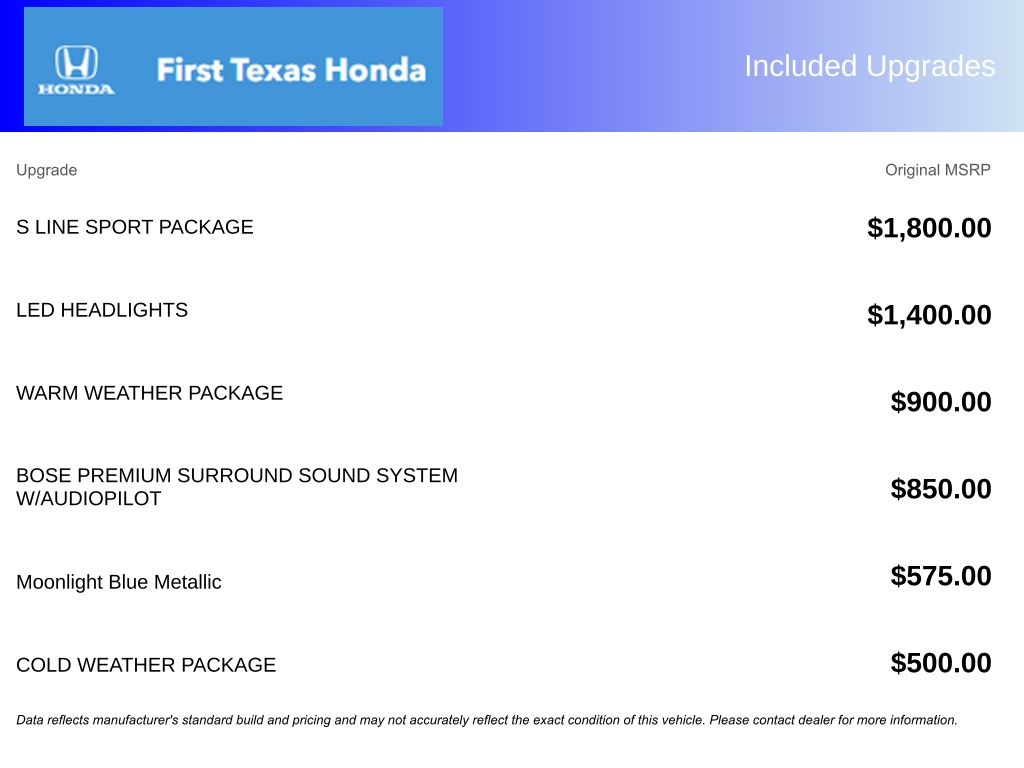Click the $1,400.00 MSRP value
The image size is (1024, 768).
(x=929, y=315)
